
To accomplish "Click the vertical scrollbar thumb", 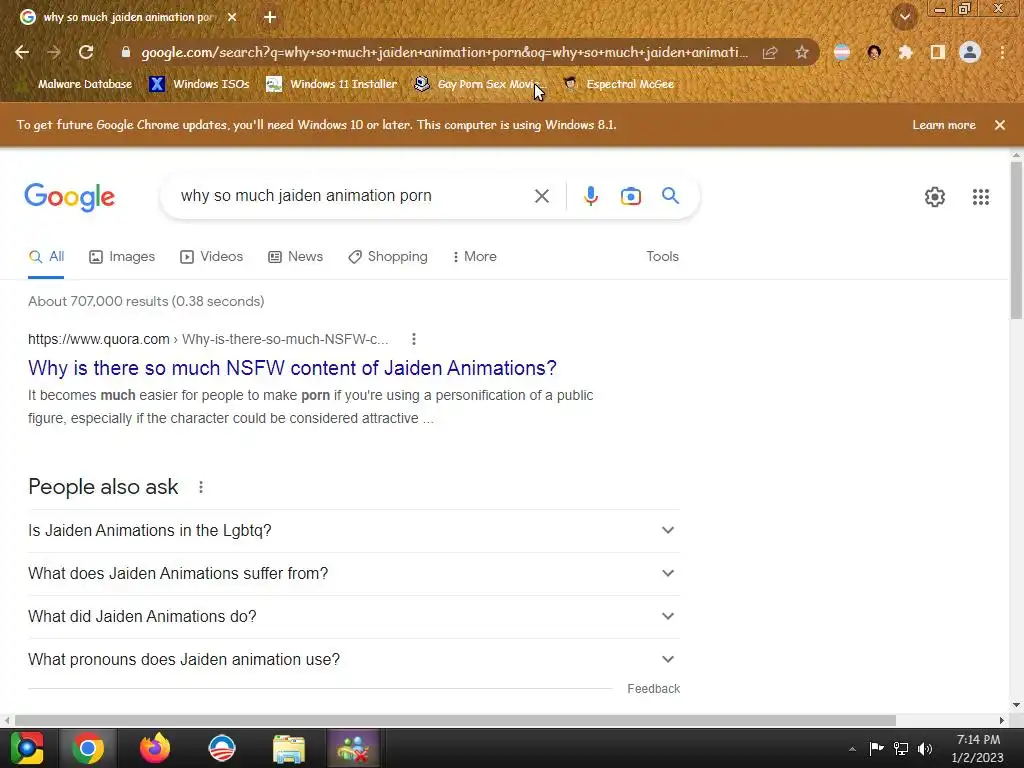I will tap(1016, 241).
